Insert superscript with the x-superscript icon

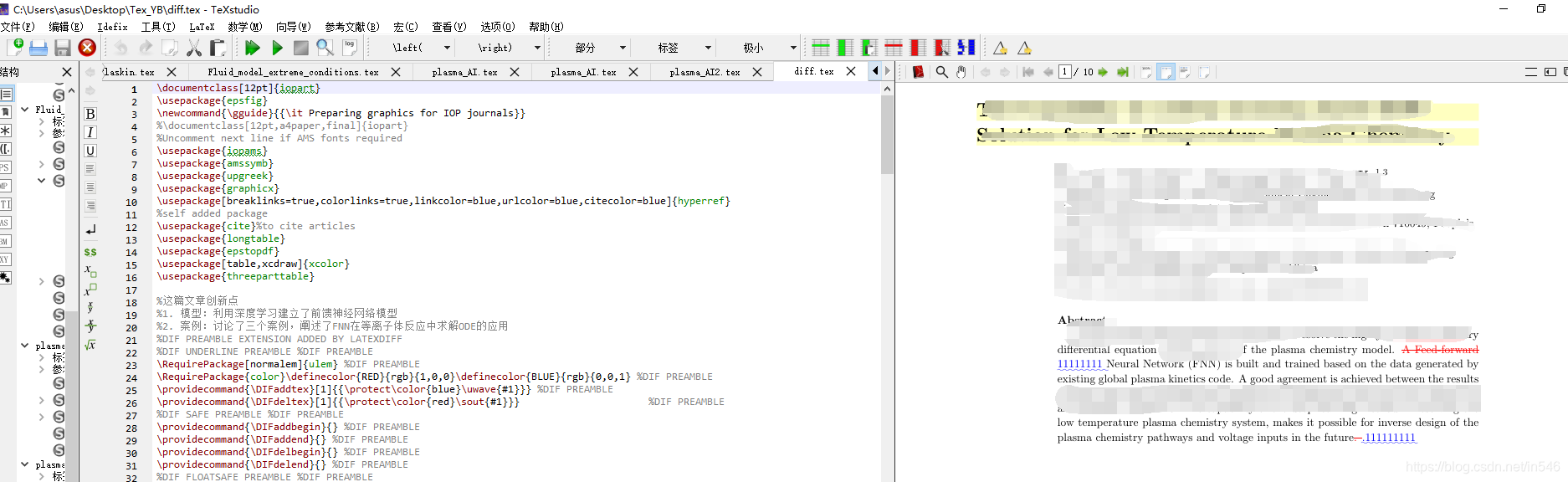90,290
